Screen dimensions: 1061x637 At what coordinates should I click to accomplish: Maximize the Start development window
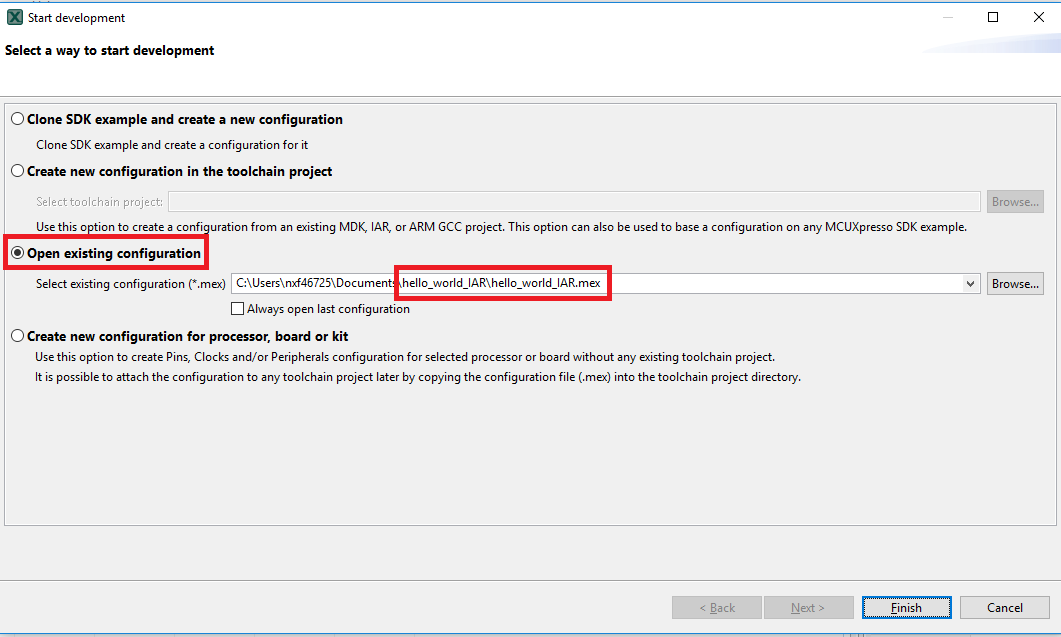993,17
